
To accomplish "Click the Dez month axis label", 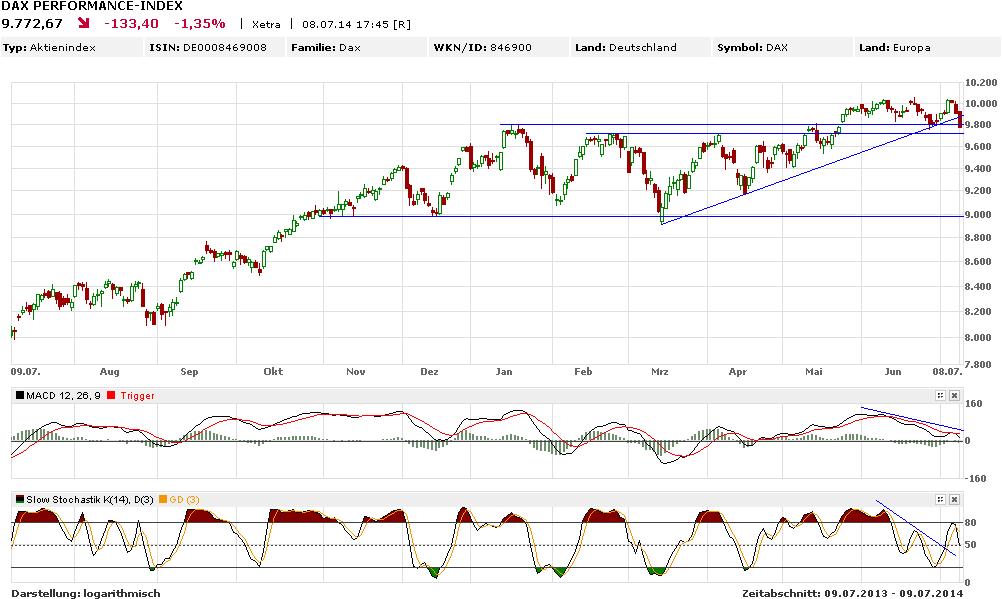I will pos(429,371).
